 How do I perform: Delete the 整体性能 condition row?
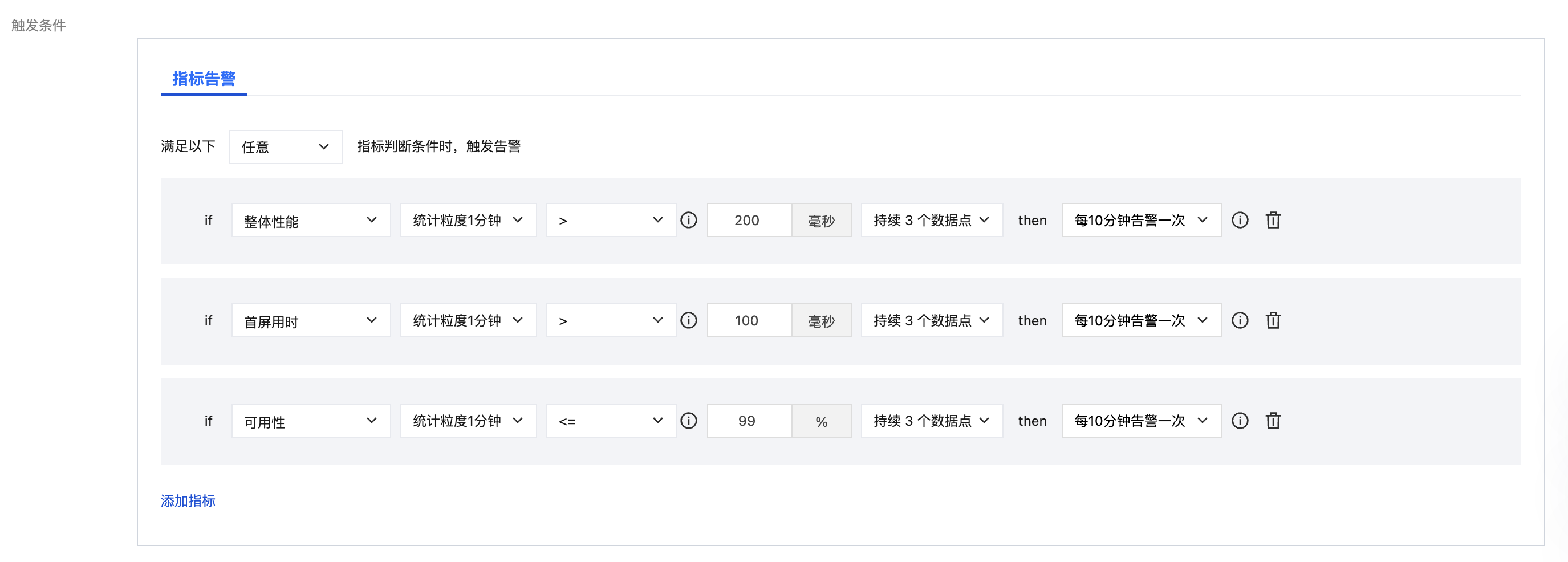[x=1273, y=220]
